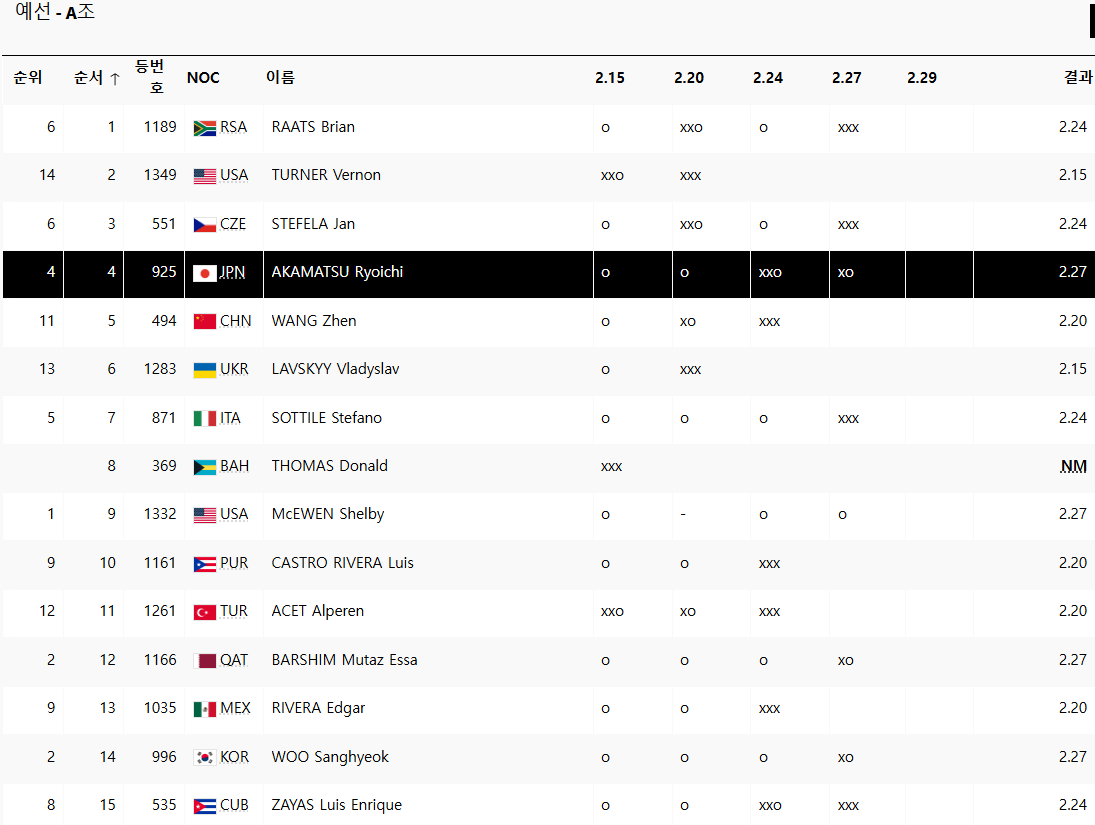1095x825 pixels.
Task: Click the South Africa flag icon
Action: [204, 128]
